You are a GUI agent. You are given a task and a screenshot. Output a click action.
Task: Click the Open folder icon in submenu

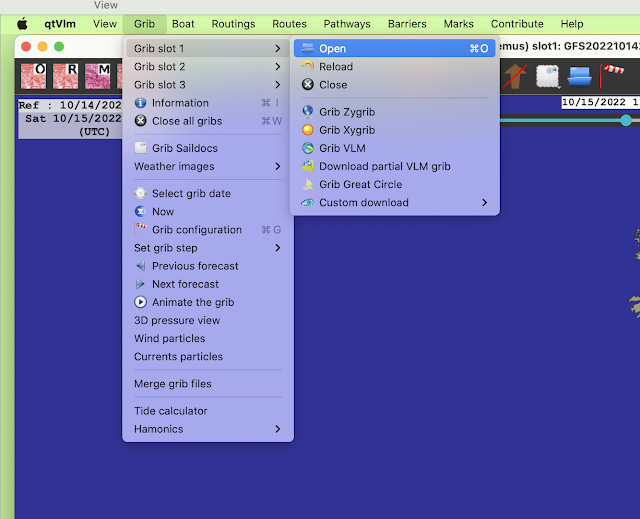click(x=307, y=48)
